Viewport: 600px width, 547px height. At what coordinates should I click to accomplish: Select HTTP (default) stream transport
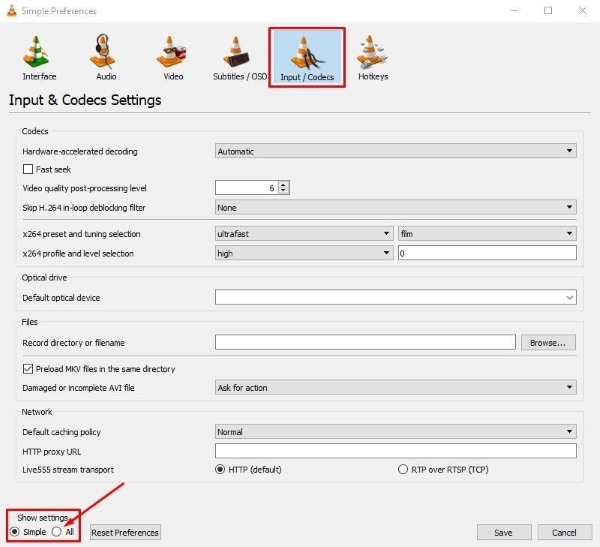[x=220, y=469]
